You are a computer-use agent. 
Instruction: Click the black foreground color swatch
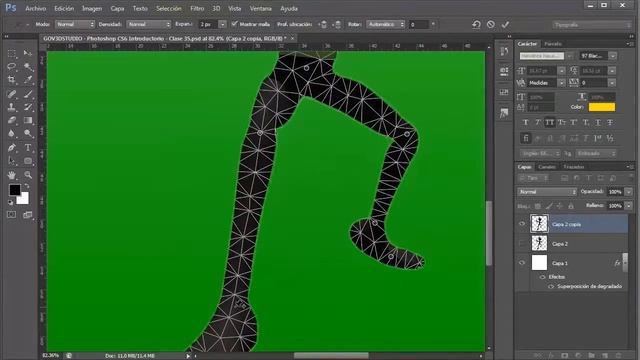[x=14, y=190]
